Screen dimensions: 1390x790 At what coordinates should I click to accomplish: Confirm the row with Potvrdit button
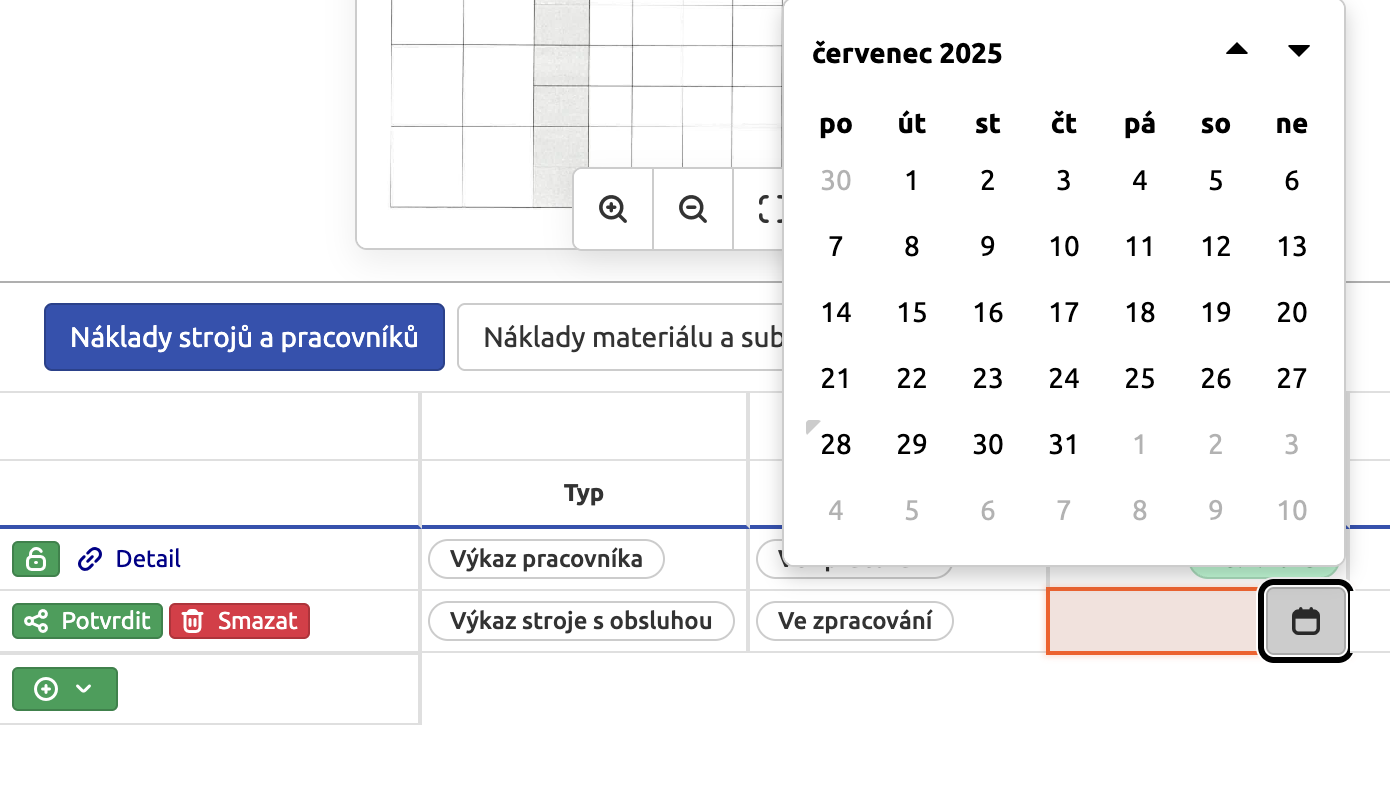pos(87,620)
